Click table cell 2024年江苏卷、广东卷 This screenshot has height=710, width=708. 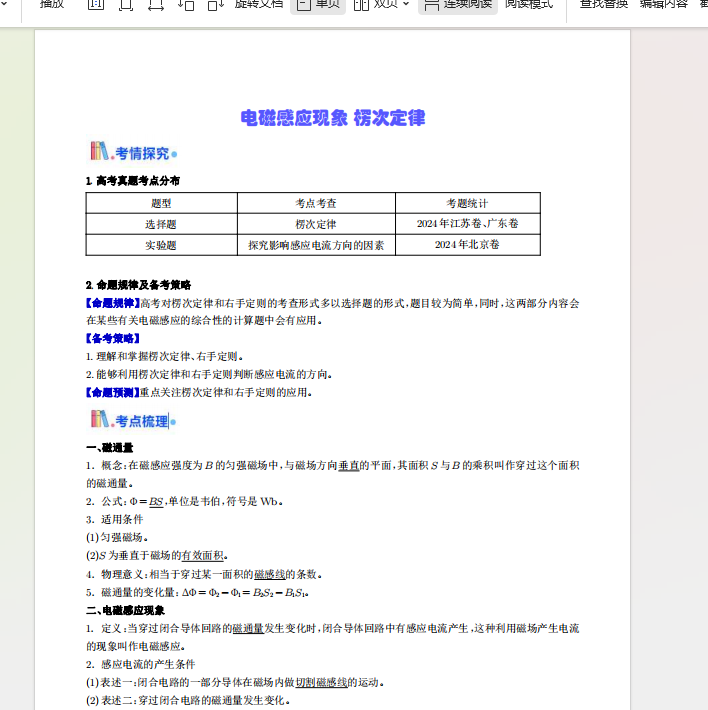(468, 224)
